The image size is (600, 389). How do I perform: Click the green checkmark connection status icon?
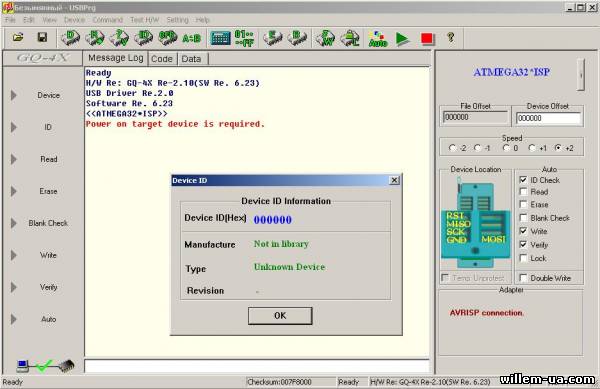(44, 366)
